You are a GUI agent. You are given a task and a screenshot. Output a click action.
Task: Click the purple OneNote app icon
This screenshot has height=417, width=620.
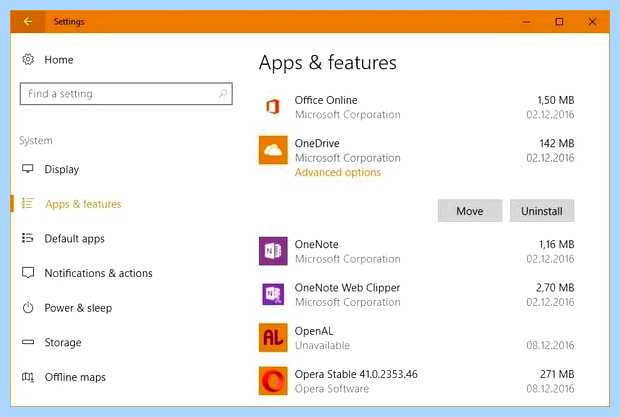point(273,251)
